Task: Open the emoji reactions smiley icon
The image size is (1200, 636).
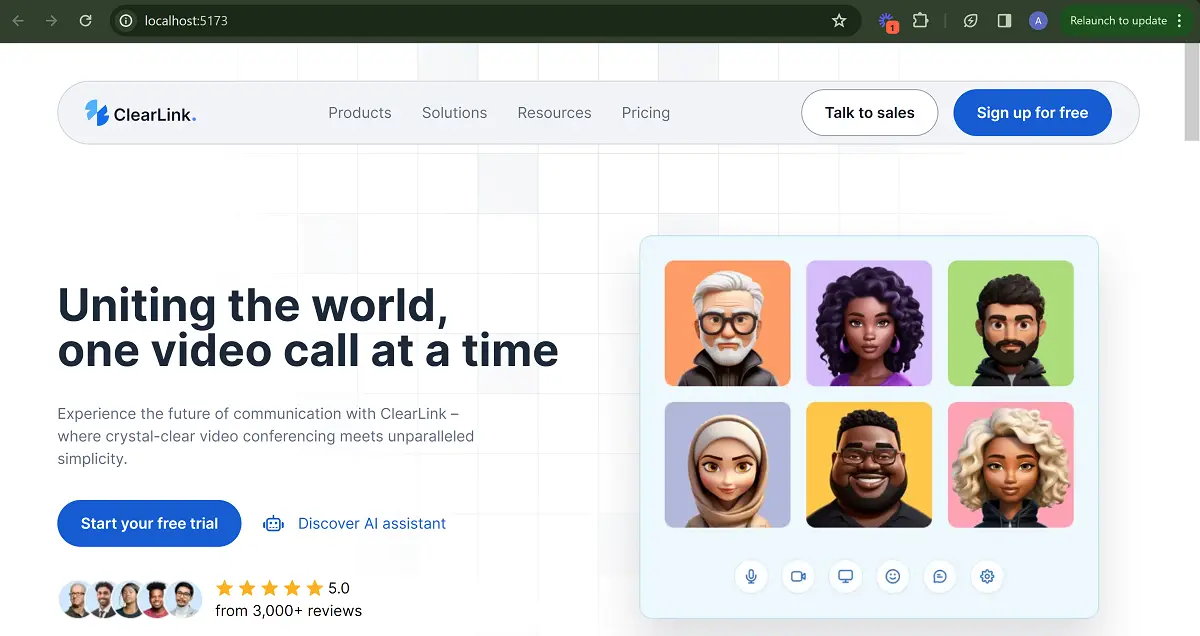Action: (x=893, y=576)
